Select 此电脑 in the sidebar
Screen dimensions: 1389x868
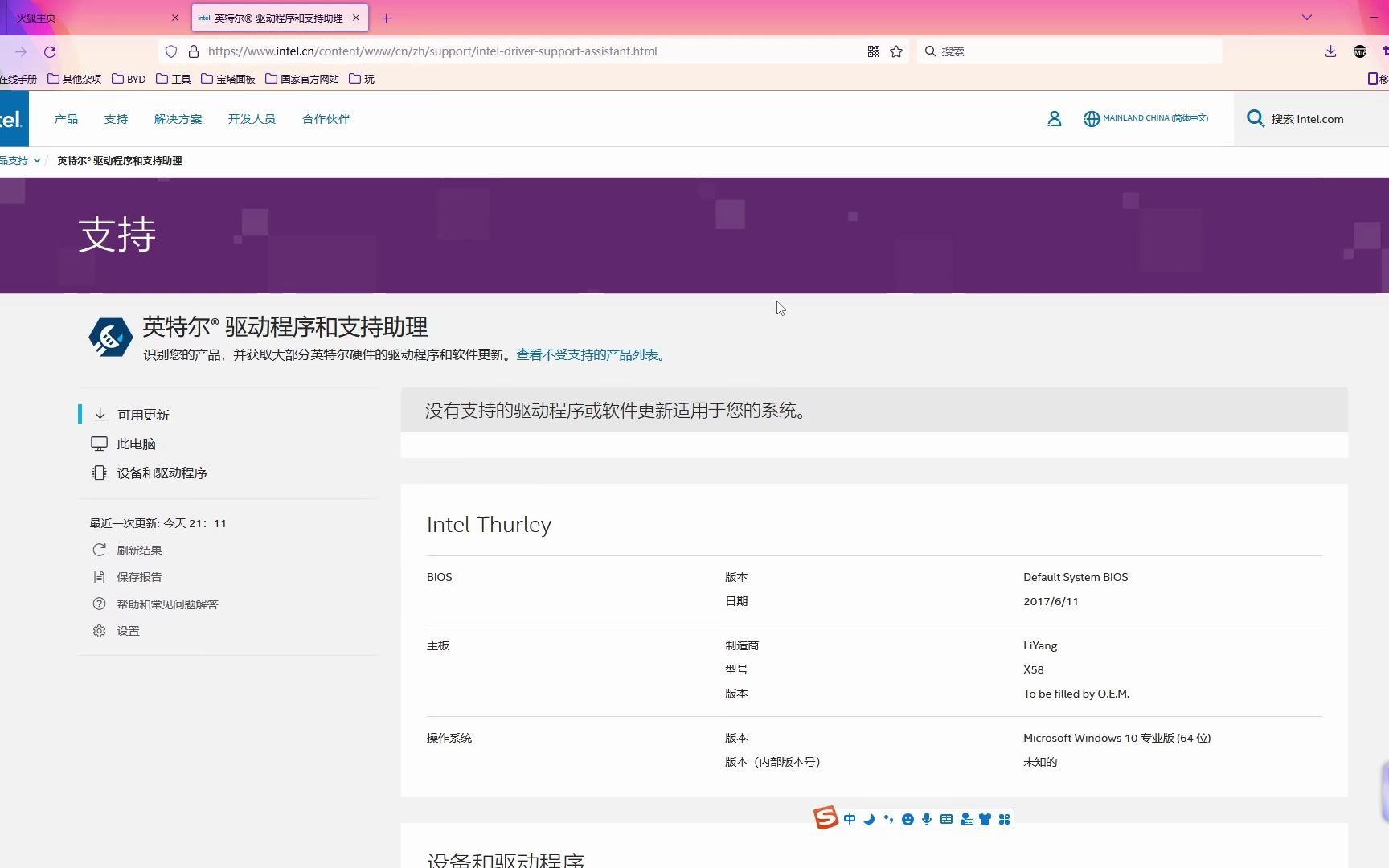click(137, 443)
